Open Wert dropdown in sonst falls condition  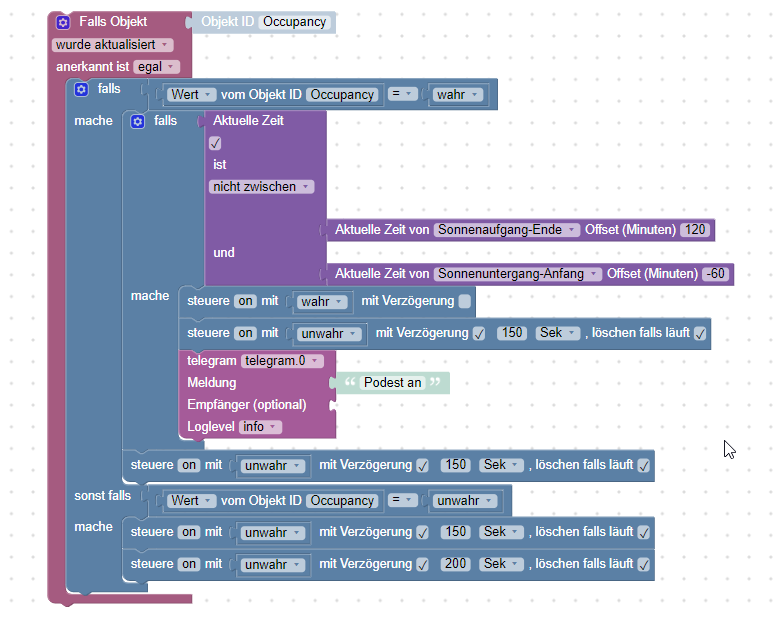192,501
